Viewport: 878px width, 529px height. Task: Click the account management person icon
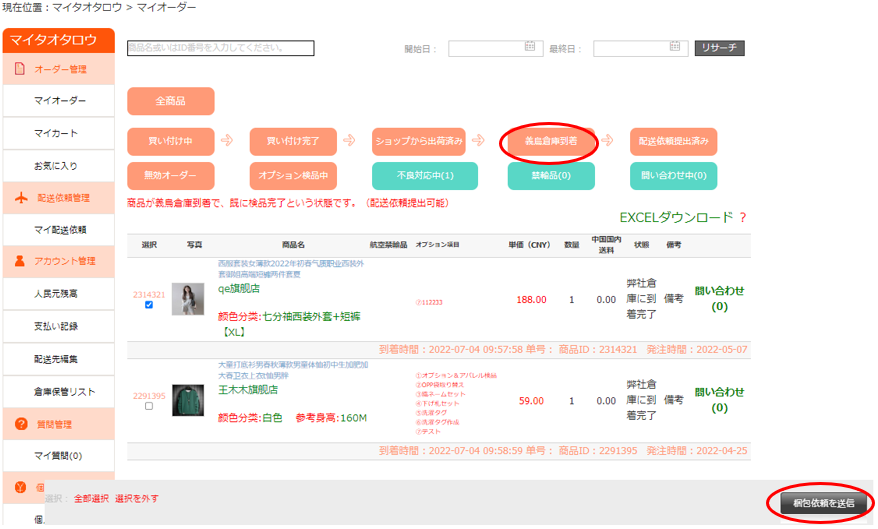tap(20, 262)
